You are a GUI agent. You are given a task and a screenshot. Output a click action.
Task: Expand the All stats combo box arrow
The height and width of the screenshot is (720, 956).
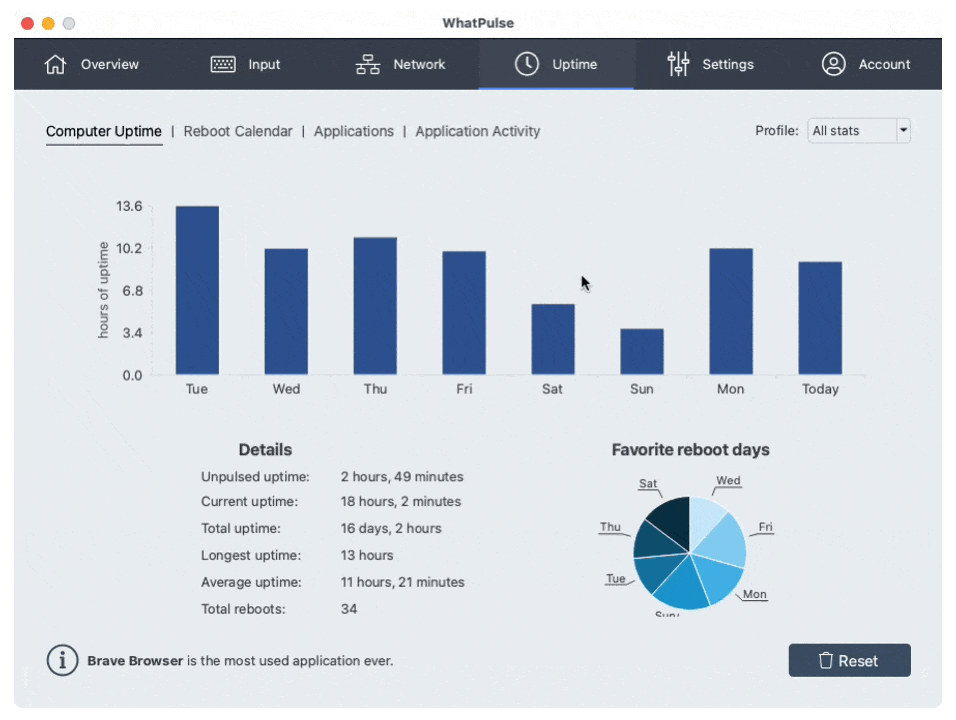902,130
